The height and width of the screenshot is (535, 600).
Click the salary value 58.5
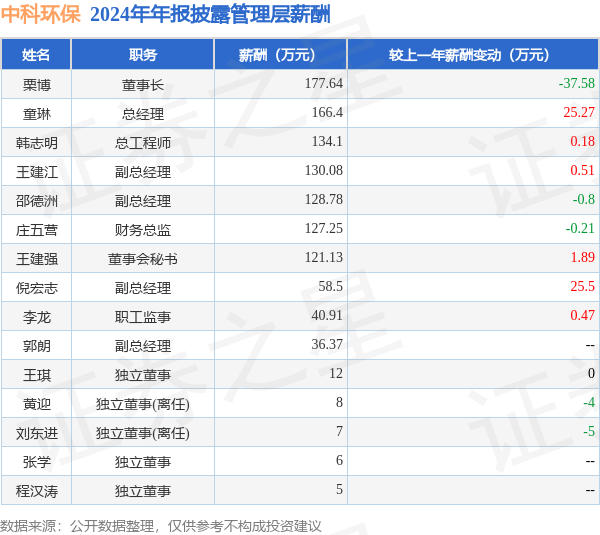(x=331, y=287)
